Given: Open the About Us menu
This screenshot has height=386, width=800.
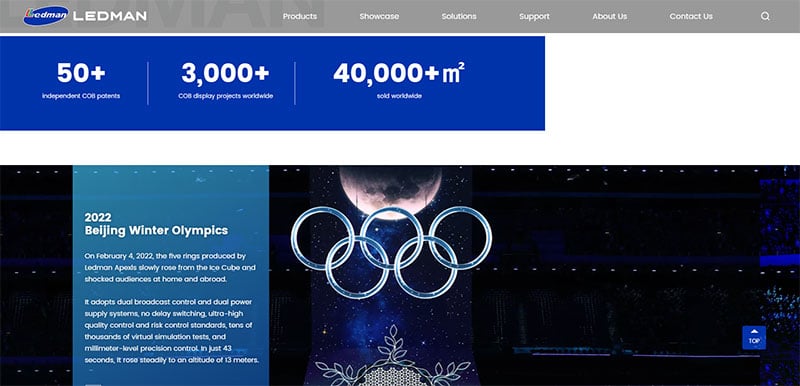Looking at the screenshot, I should point(609,16).
